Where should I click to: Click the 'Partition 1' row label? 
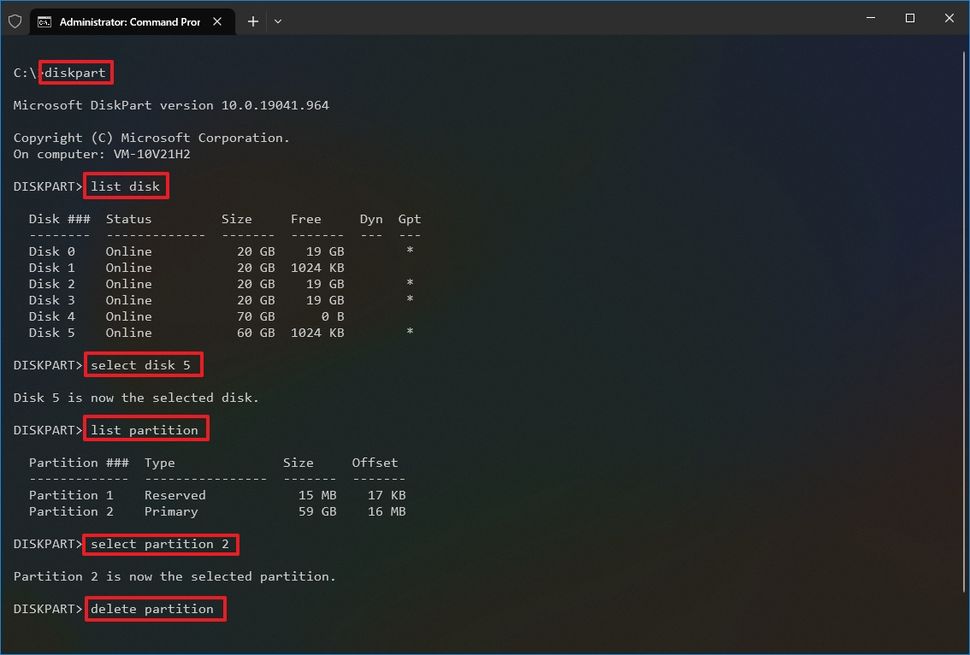click(71, 495)
